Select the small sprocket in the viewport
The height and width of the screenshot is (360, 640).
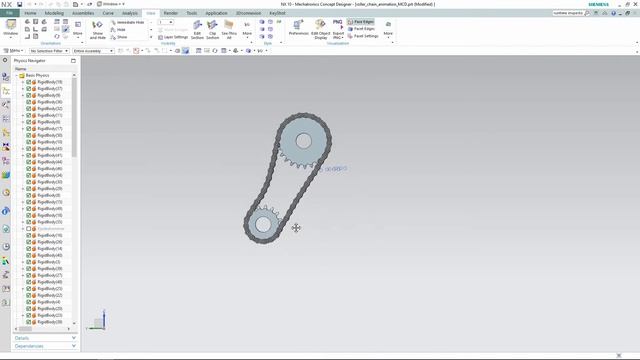(x=263, y=224)
